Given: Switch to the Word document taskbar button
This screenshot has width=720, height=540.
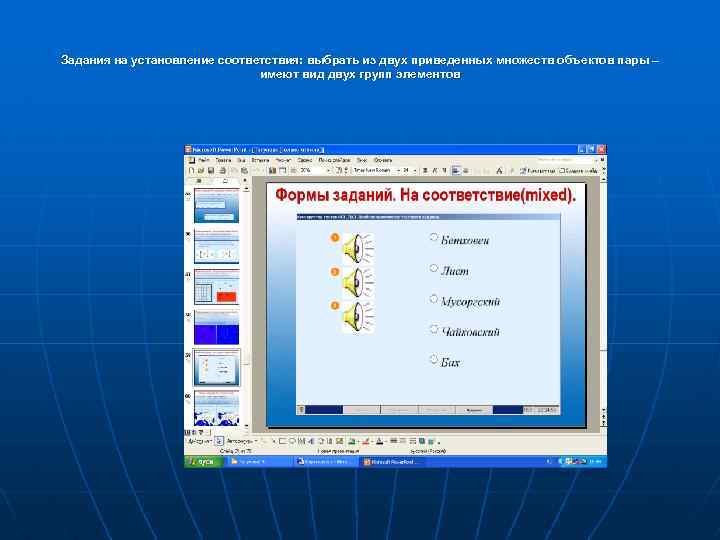Looking at the screenshot, I should [326, 462].
